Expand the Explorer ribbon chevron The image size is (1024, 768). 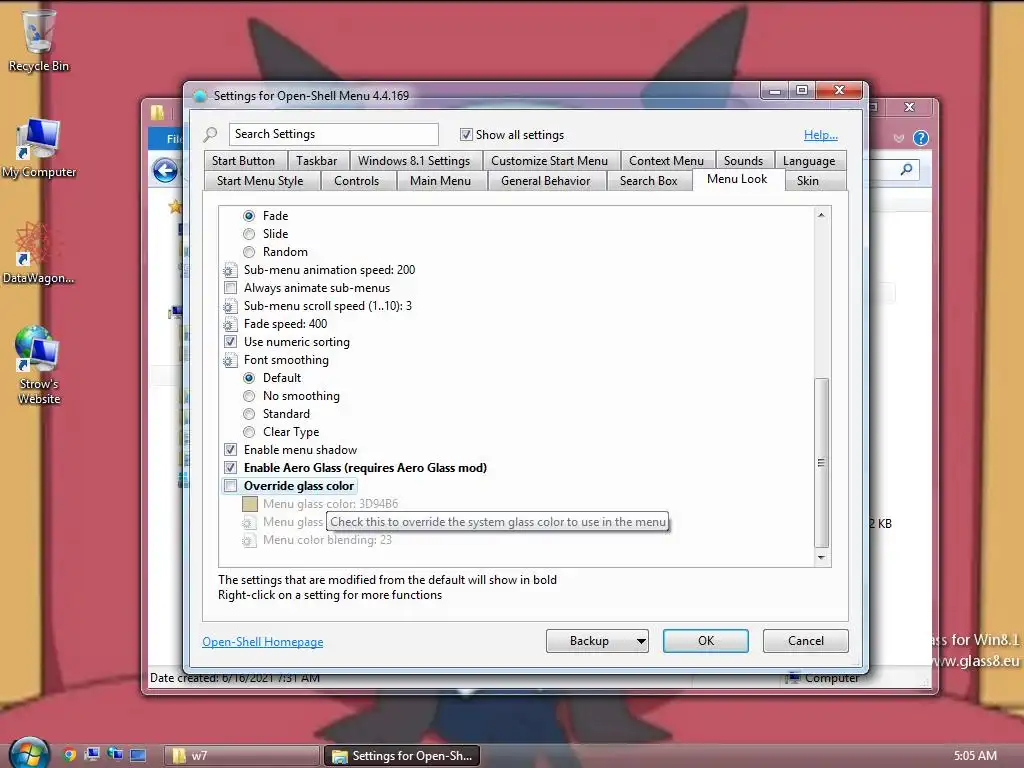point(899,138)
